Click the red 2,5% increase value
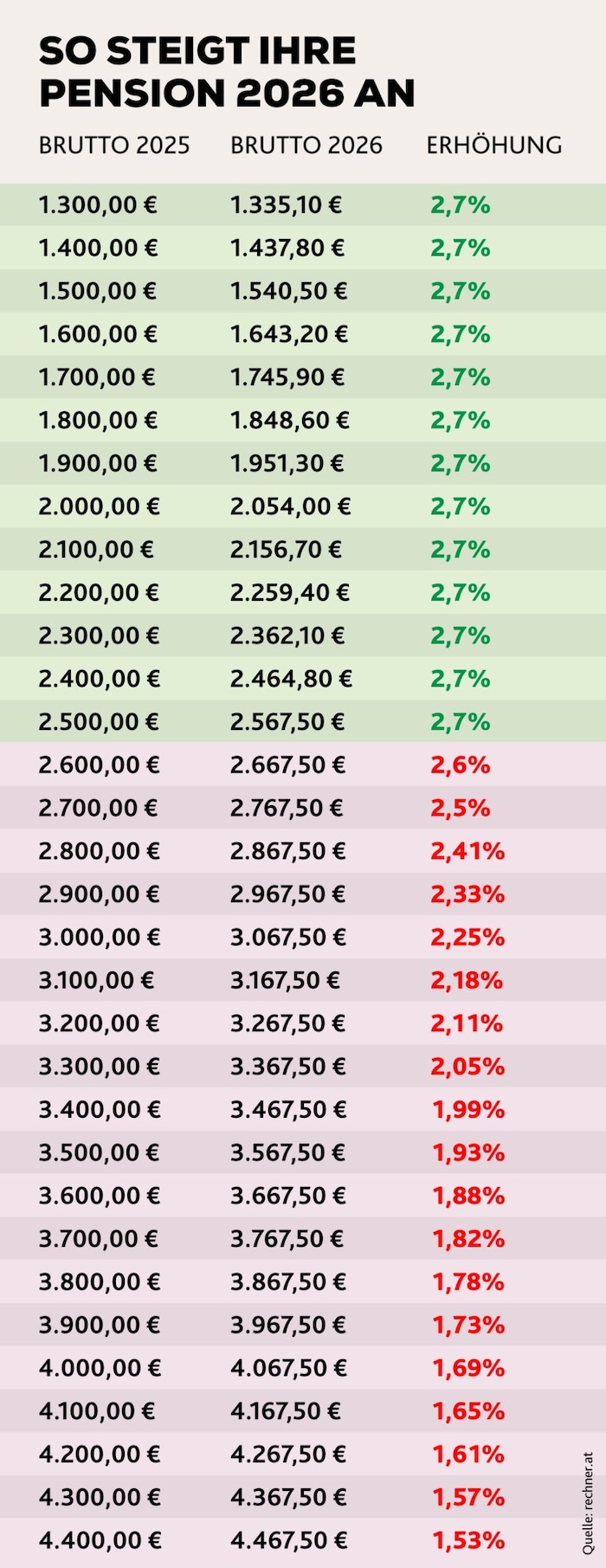606x1568 pixels. pos(461,809)
